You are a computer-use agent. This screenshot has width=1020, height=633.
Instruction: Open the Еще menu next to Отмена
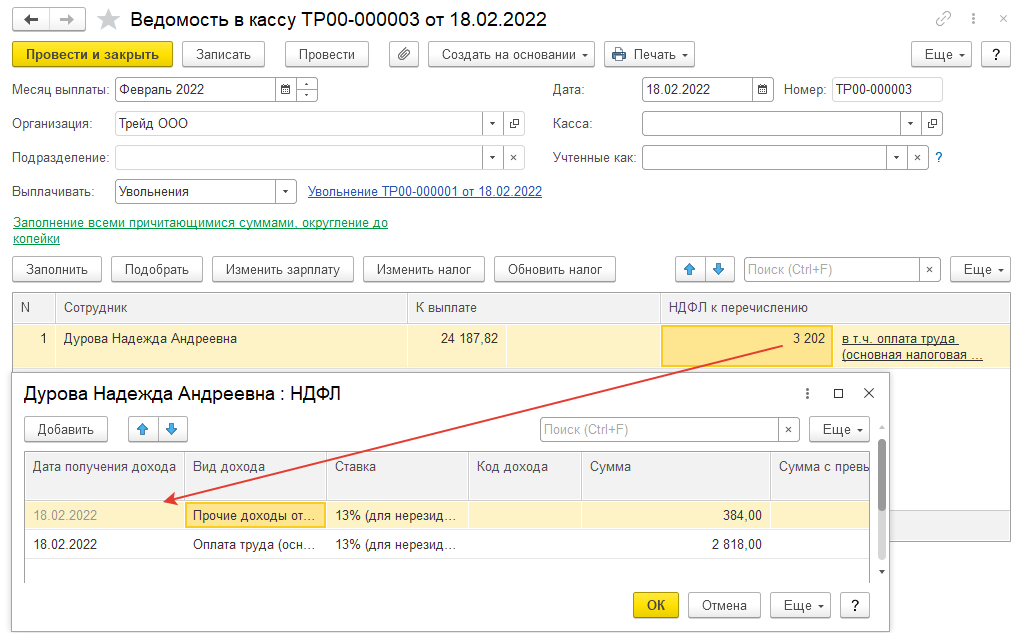click(800, 605)
